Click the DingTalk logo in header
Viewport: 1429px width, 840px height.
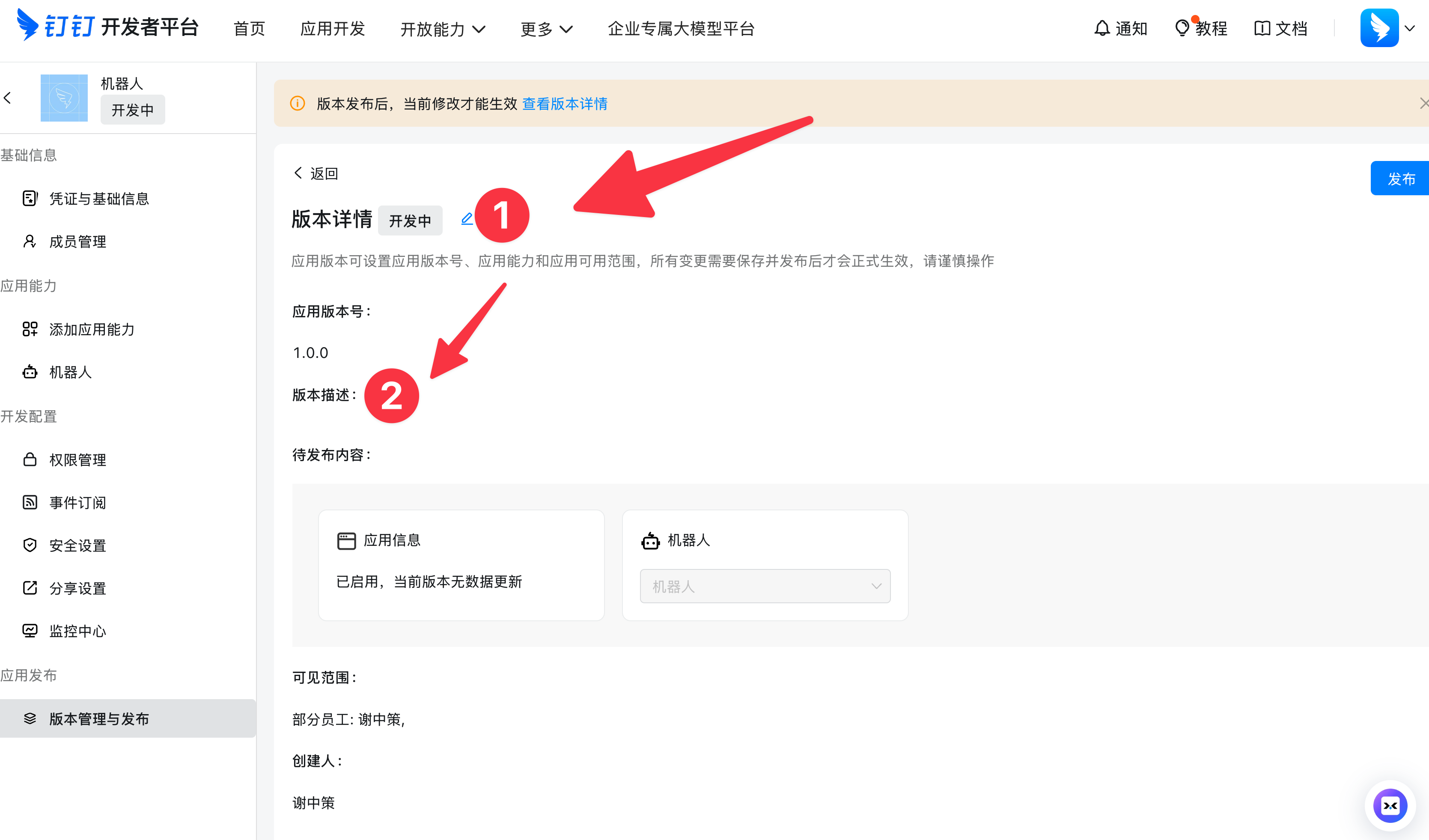coord(27,25)
